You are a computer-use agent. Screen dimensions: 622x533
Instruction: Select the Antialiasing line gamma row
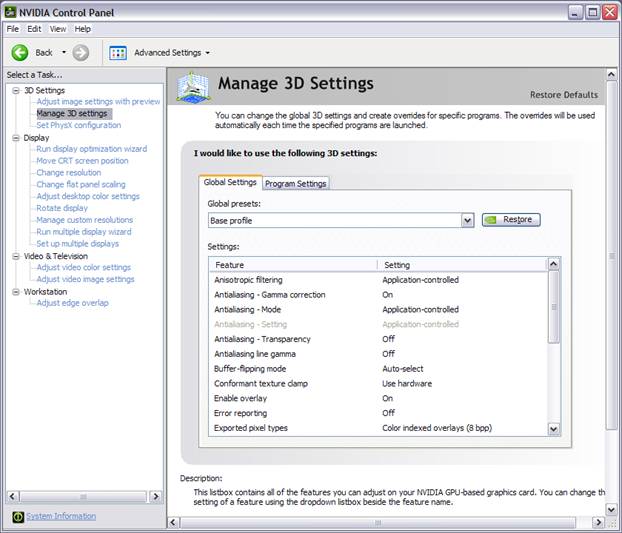pyautogui.click(x=378, y=354)
